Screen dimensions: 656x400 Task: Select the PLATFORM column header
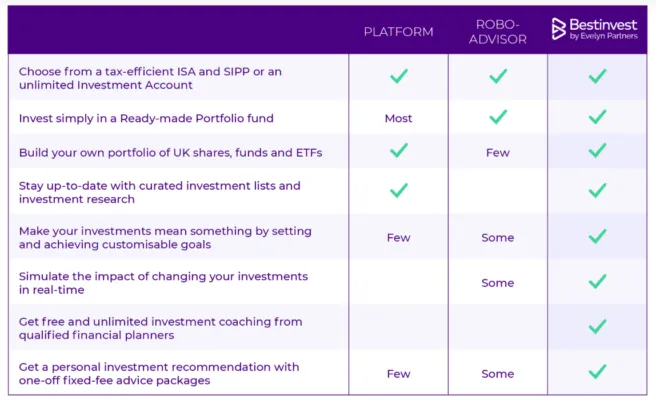tap(398, 32)
